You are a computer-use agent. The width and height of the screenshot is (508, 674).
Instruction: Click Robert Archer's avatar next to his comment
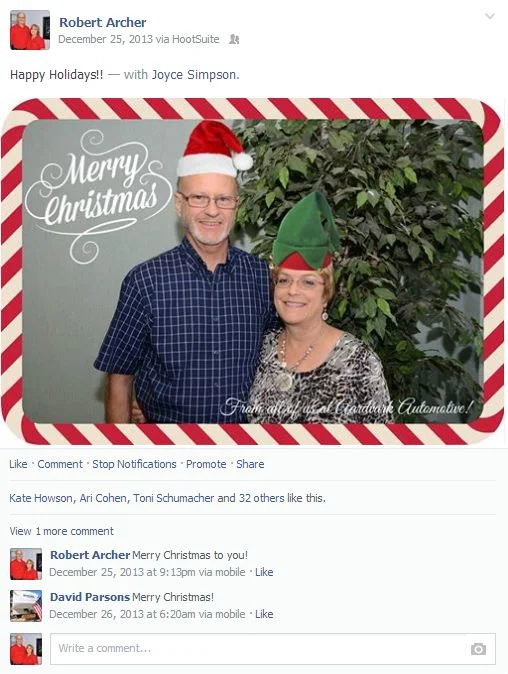(x=26, y=564)
